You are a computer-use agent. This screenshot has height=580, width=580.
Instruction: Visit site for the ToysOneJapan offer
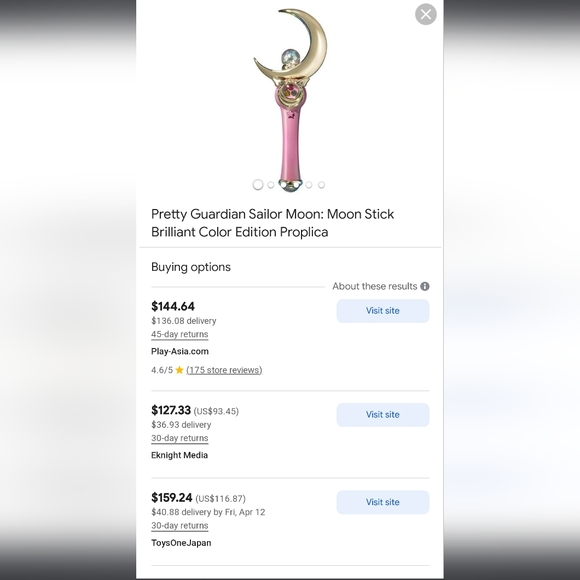pos(383,502)
